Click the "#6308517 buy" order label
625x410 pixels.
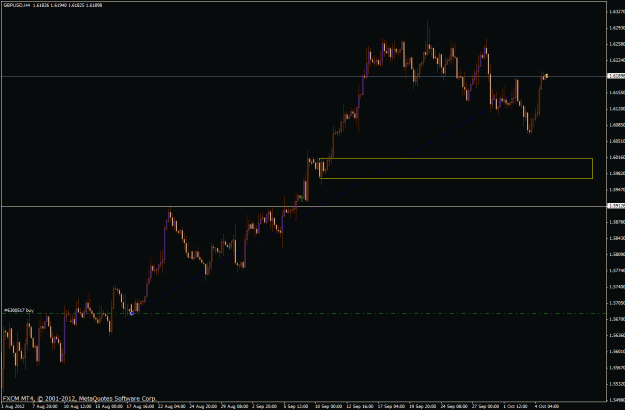pos(19,310)
